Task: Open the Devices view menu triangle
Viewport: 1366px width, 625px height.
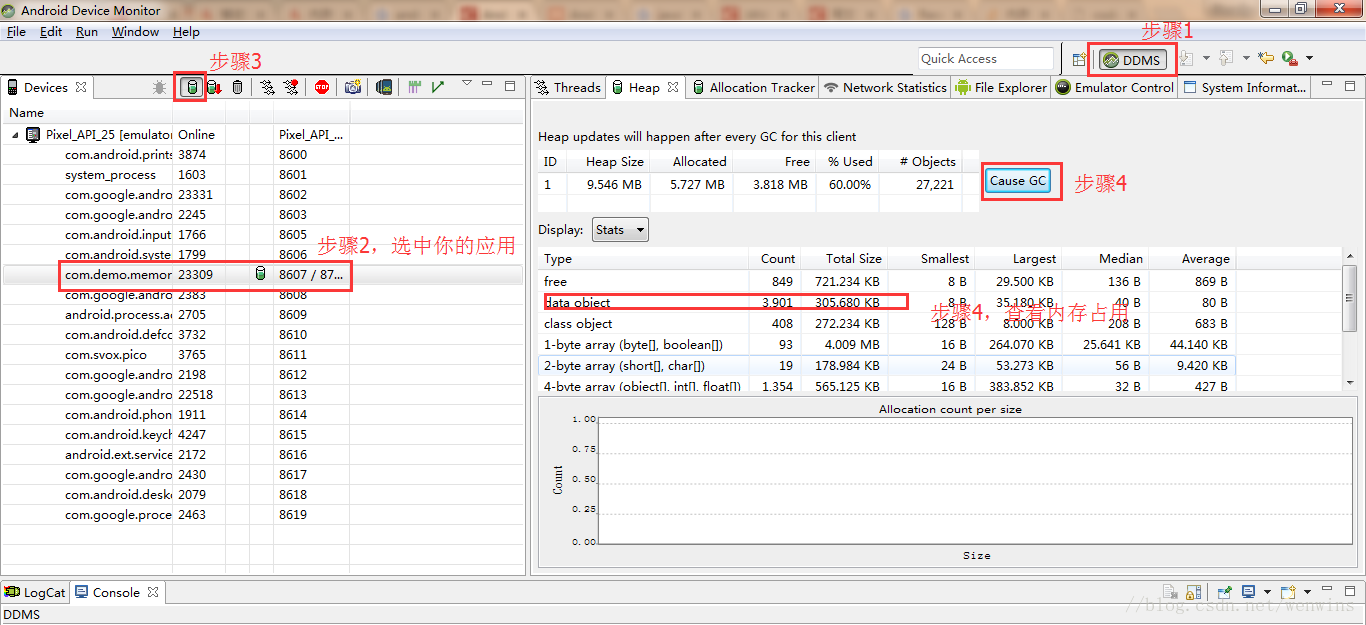Action: coord(467,83)
